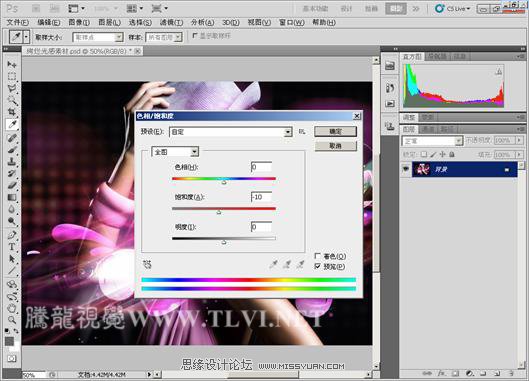Select the Pen tool

pyautogui.click(x=12, y=235)
